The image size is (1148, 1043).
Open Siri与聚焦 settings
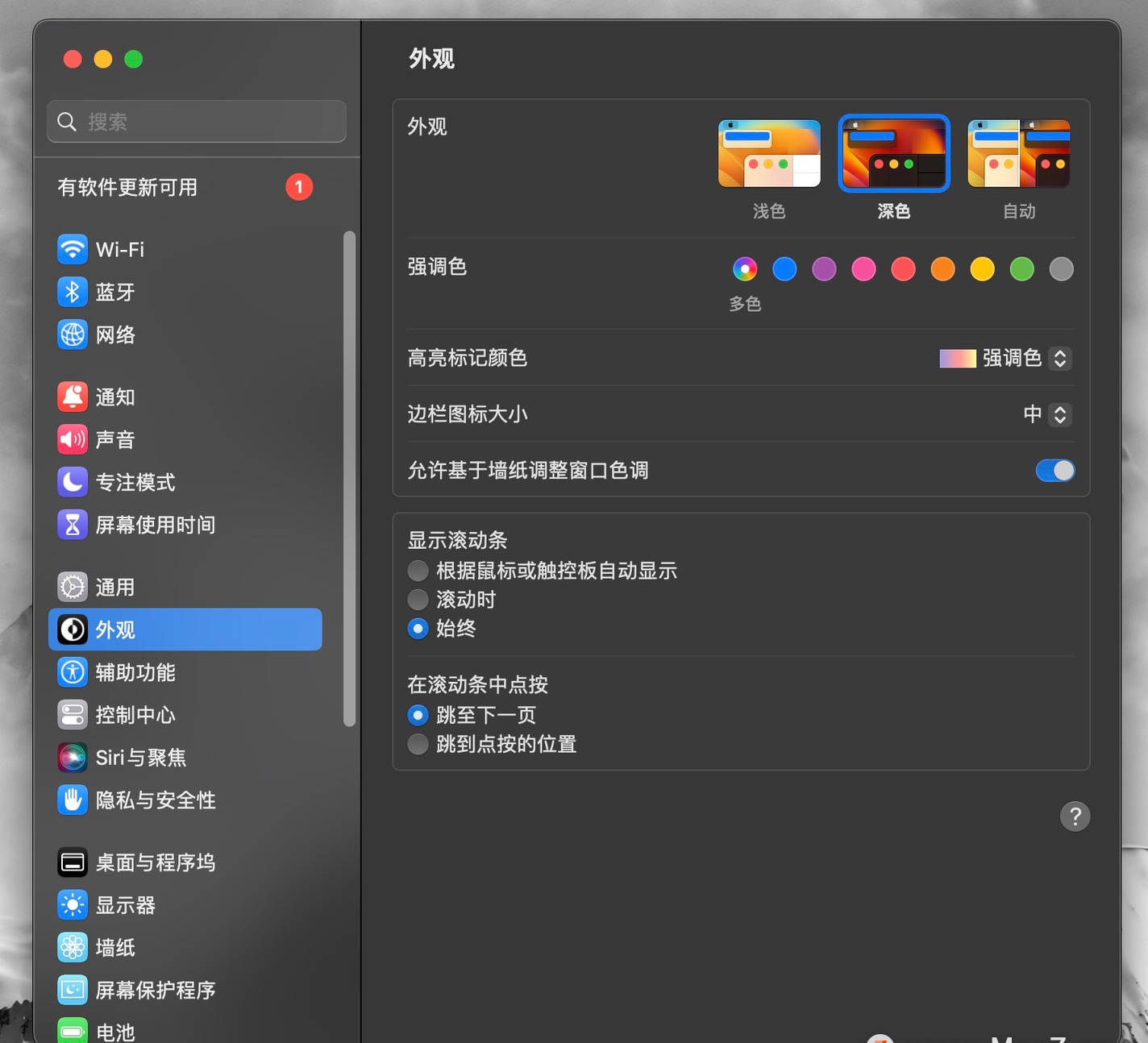(141, 757)
